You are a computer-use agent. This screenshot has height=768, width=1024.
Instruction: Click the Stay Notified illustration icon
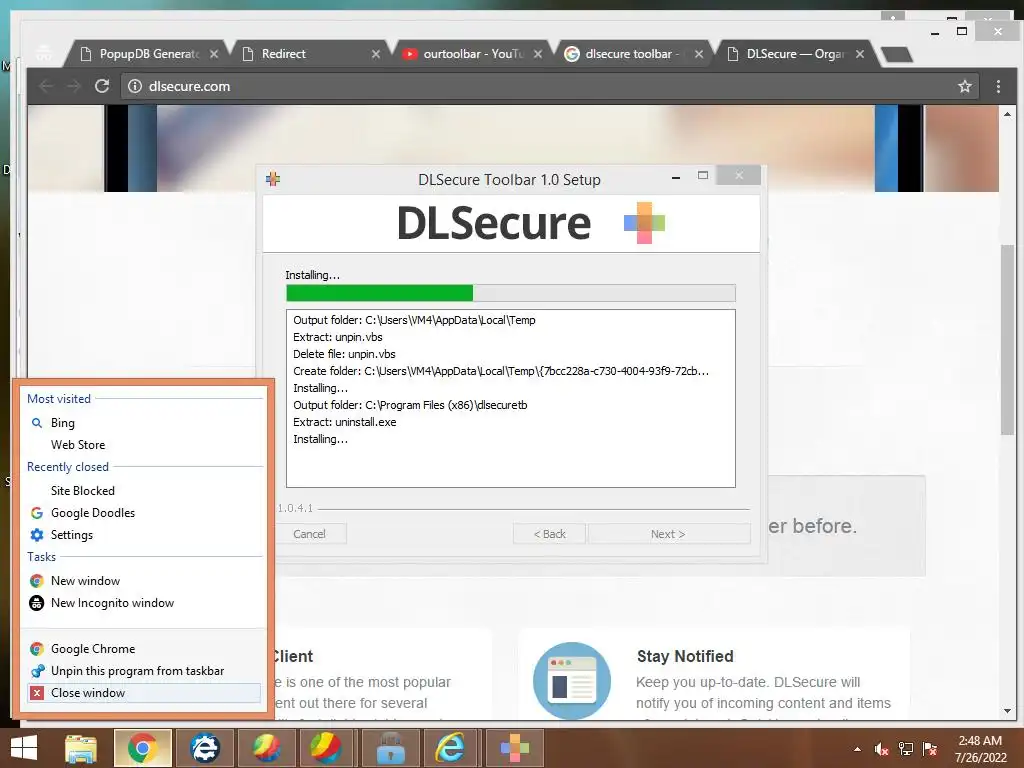[x=572, y=680]
